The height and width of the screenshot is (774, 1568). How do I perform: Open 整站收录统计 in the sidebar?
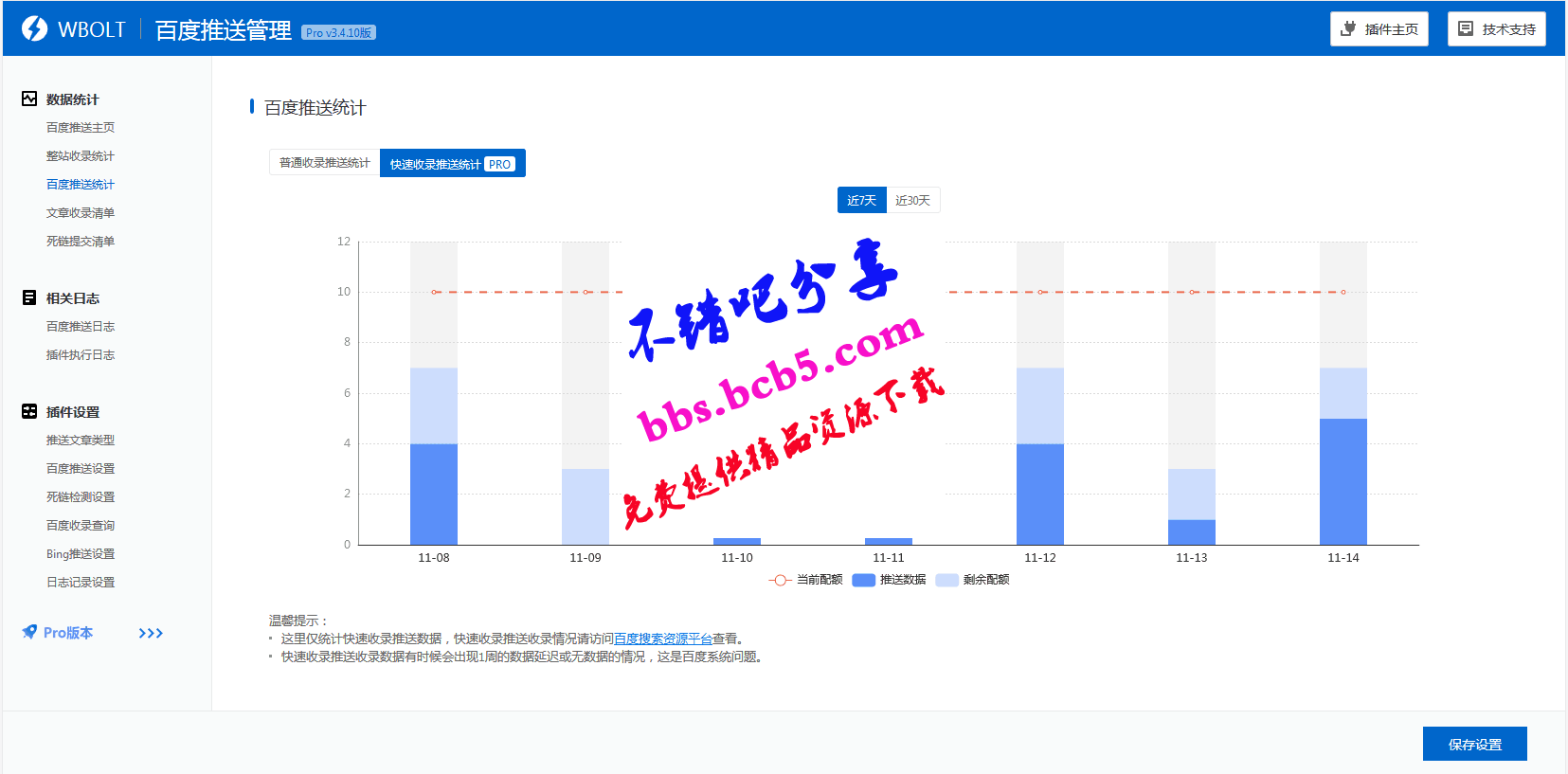coord(81,155)
